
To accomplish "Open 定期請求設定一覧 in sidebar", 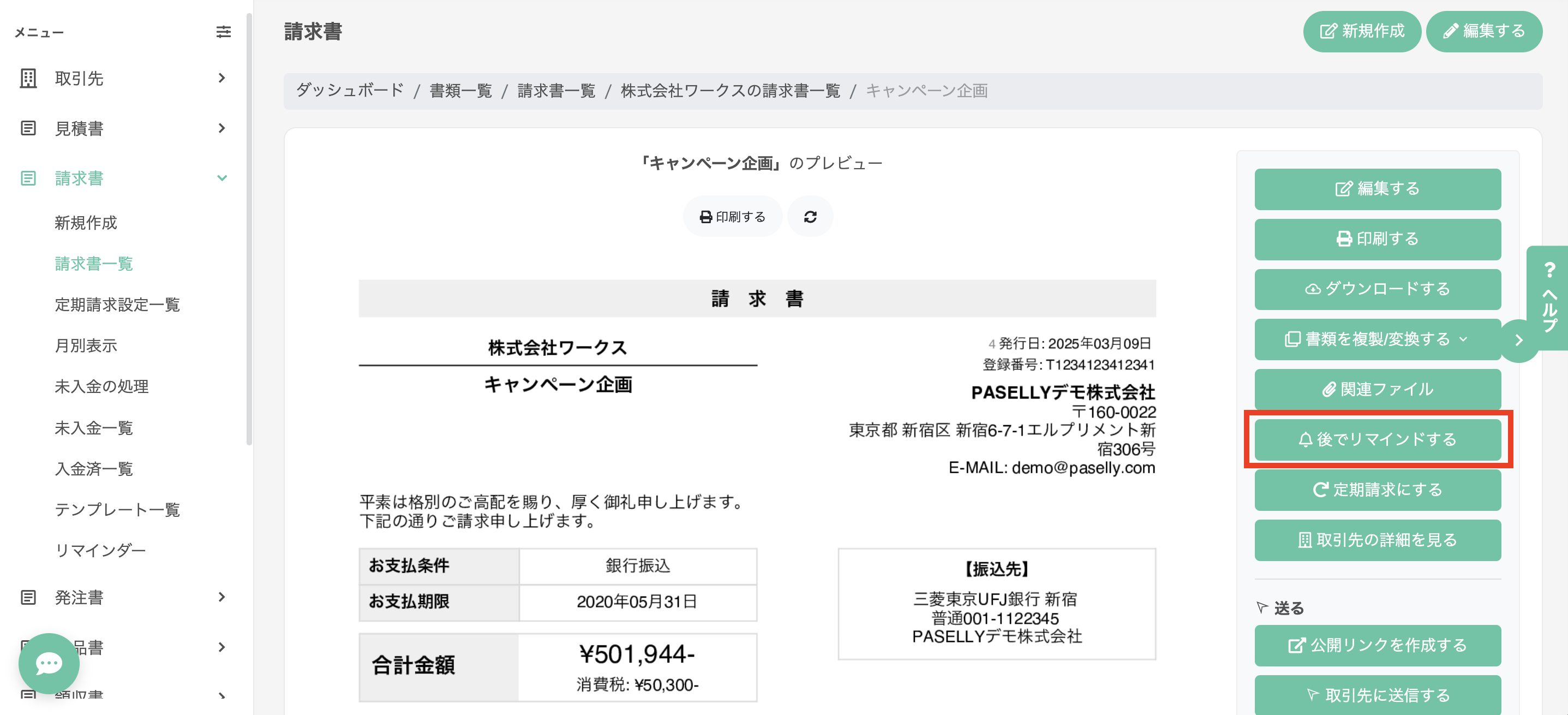I will click(x=117, y=305).
